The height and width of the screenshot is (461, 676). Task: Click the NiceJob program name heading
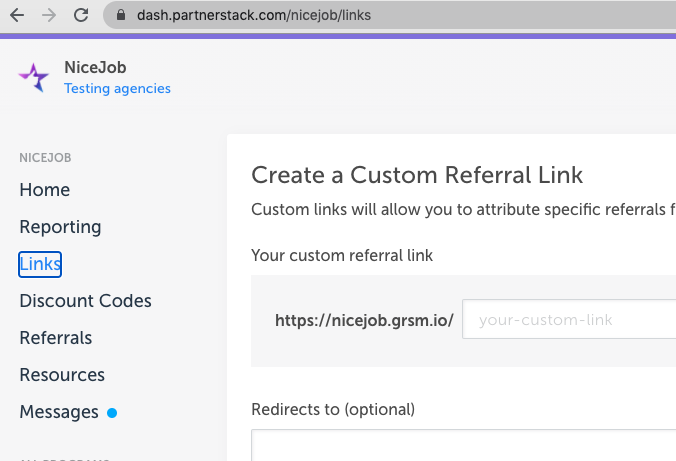click(95, 67)
